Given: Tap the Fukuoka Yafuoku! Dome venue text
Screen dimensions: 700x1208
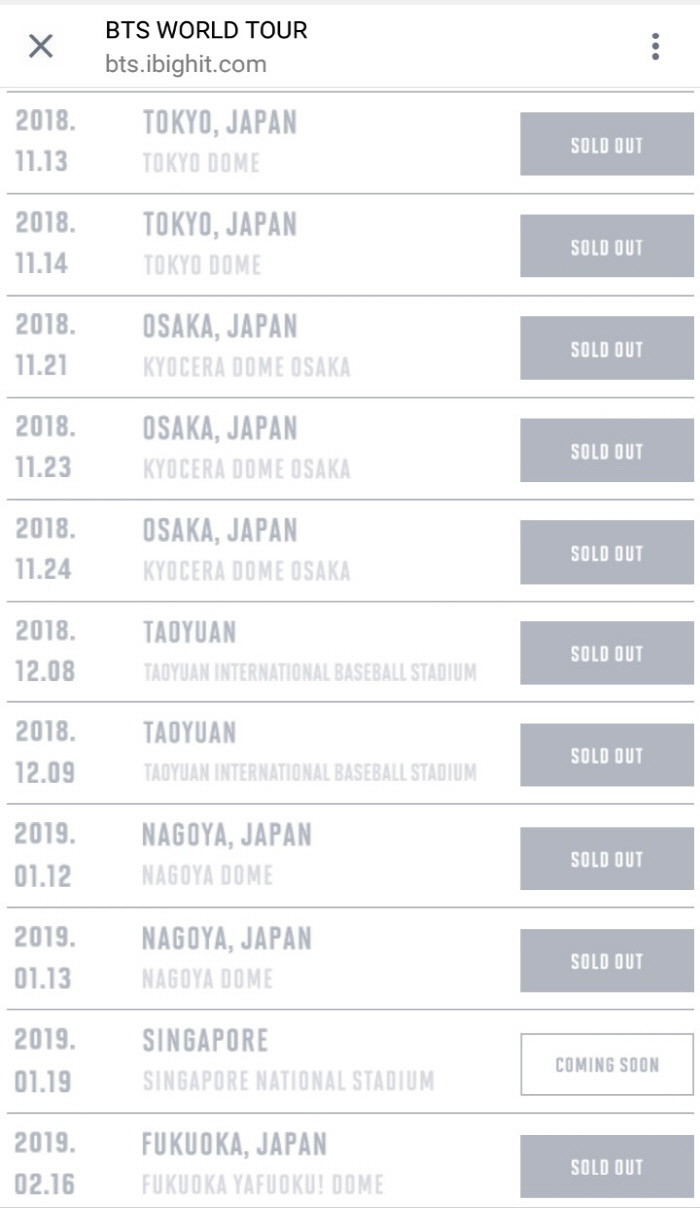Looking at the screenshot, I should [x=263, y=1185].
